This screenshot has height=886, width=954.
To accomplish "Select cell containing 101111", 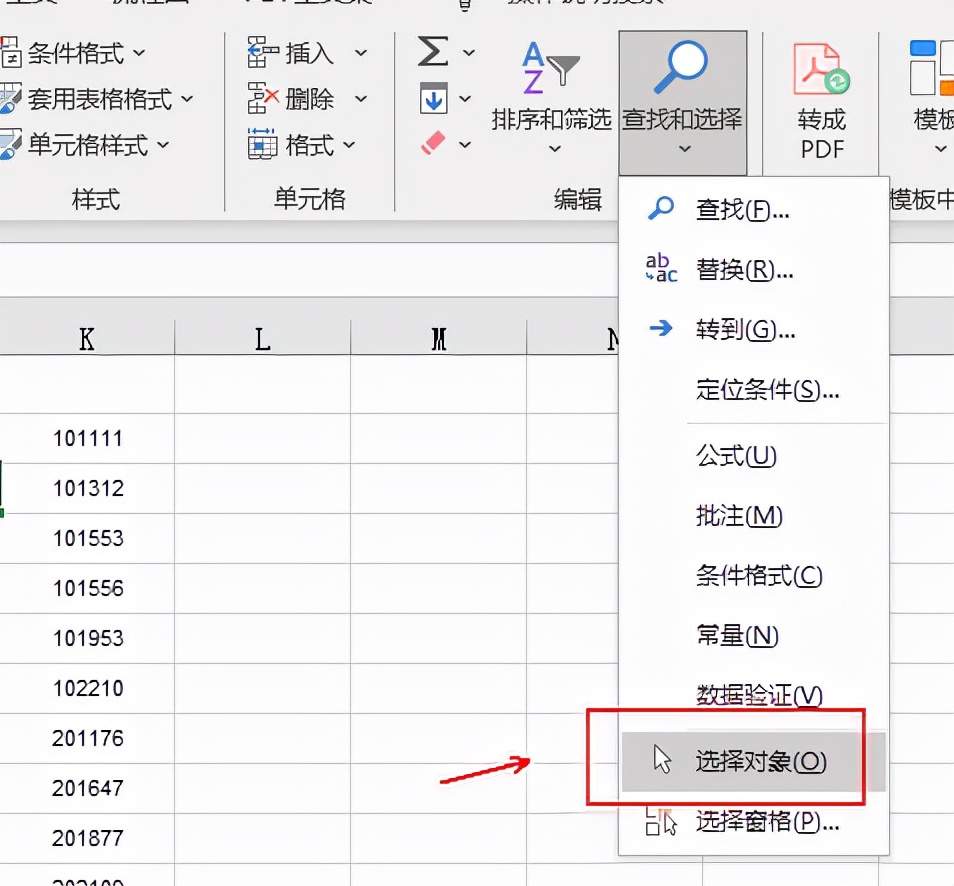I will [87, 438].
